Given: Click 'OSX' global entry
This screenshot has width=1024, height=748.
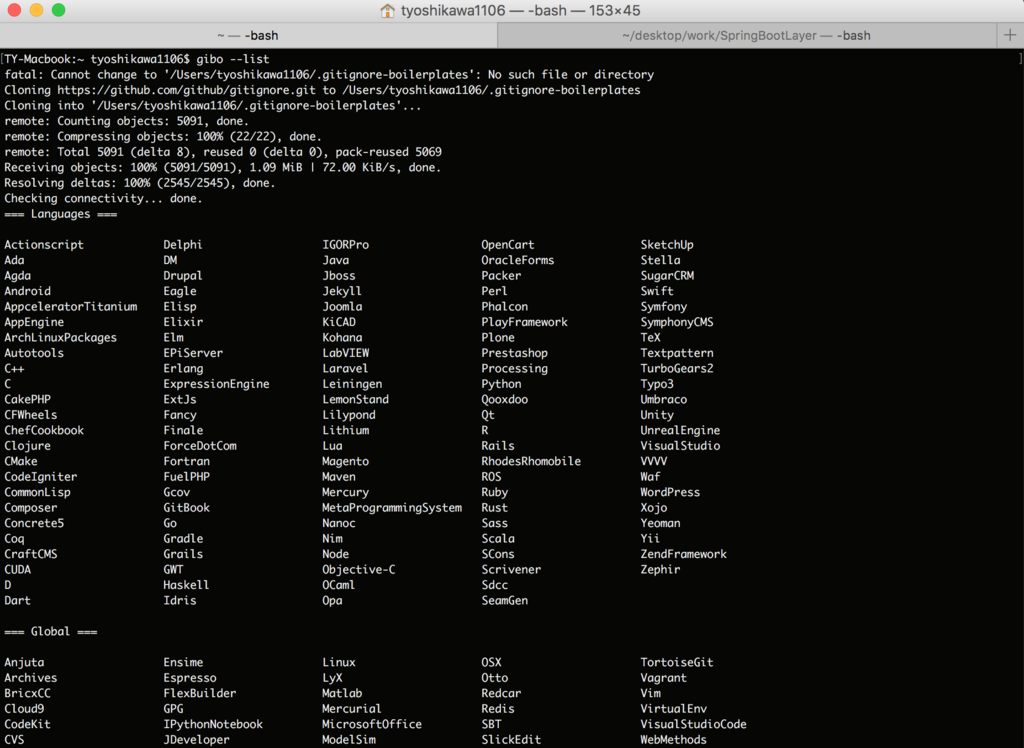Looking at the screenshot, I should coord(491,662).
